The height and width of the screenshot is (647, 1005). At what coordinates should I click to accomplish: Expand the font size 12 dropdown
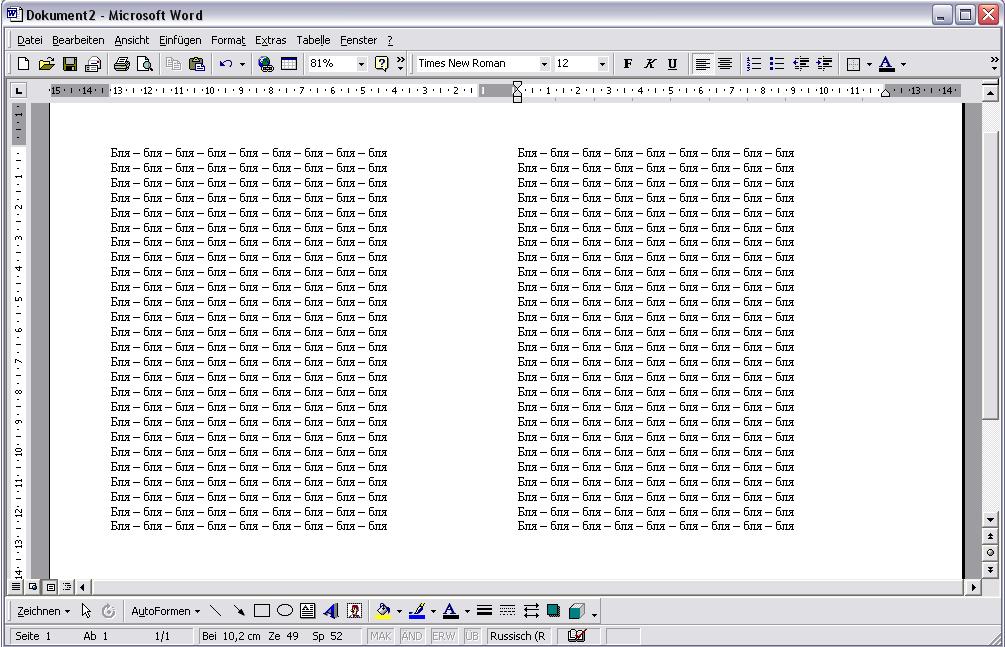pyautogui.click(x=602, y=64)
